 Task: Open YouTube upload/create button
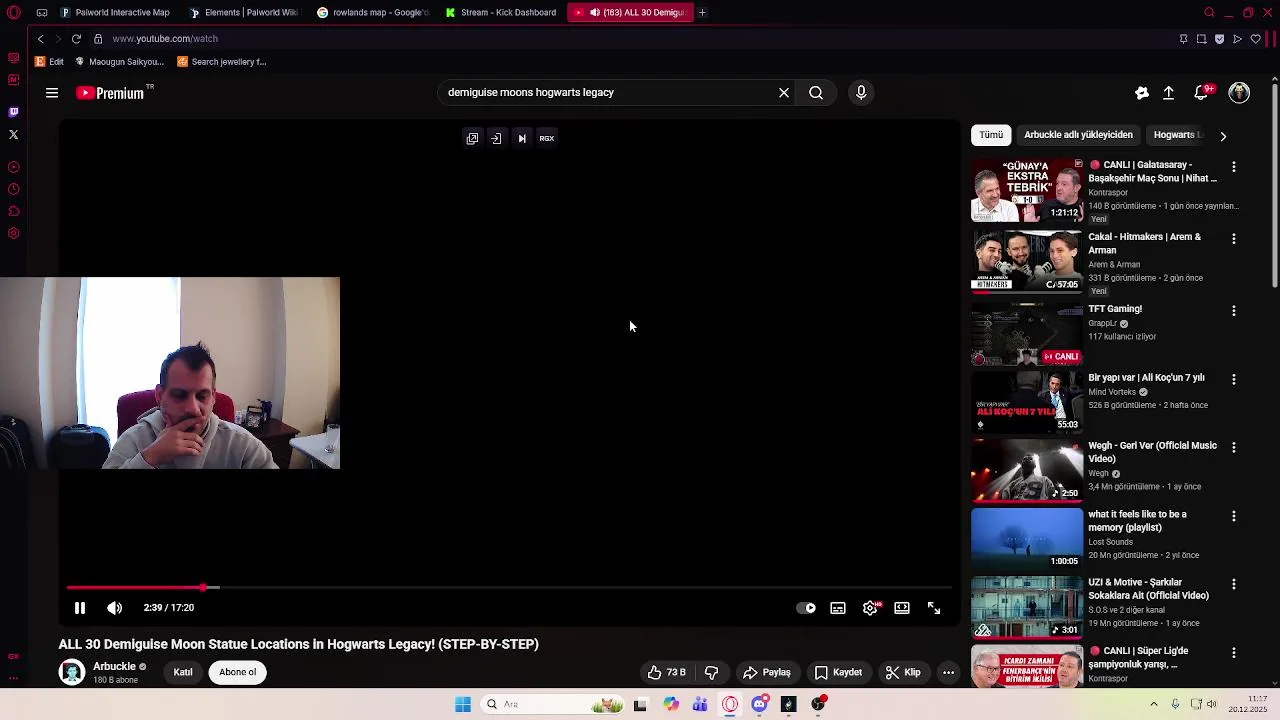[x=1168, y=93]
